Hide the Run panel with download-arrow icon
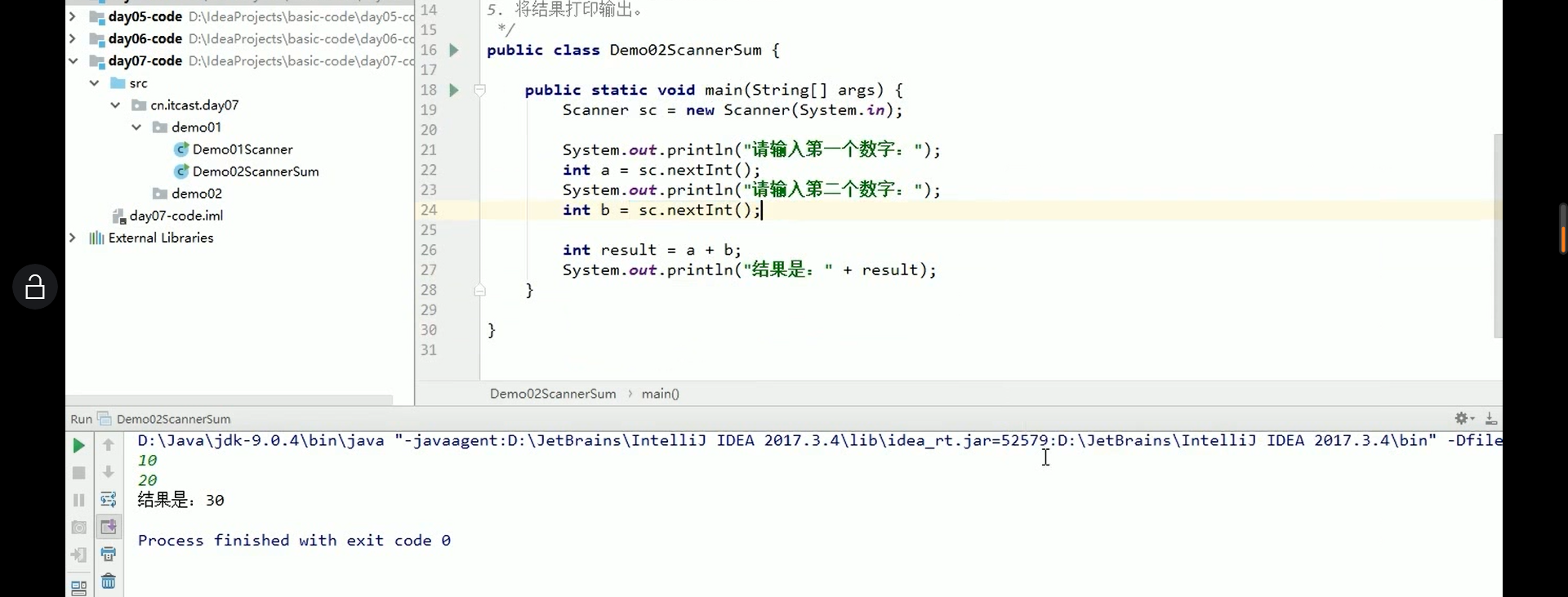Screen dimensions: 1568x597 coord(1490,418)
